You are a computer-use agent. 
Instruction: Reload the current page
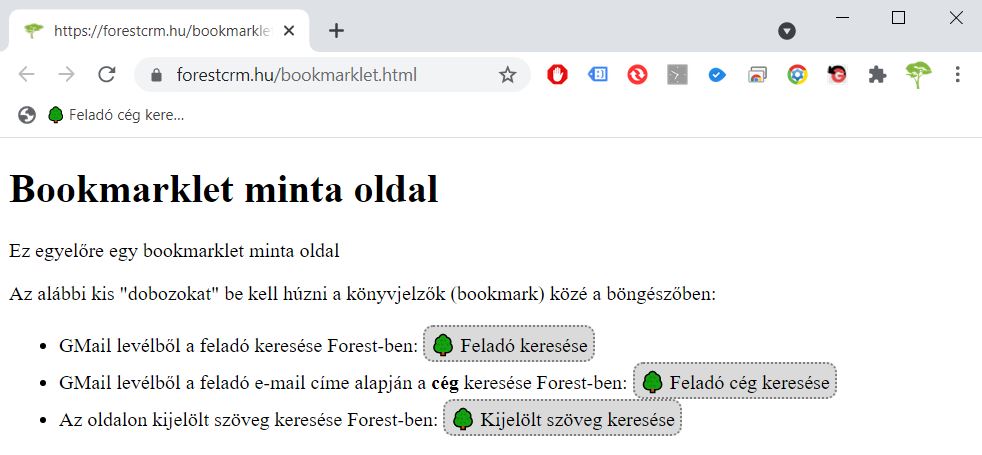pos(106,75)
